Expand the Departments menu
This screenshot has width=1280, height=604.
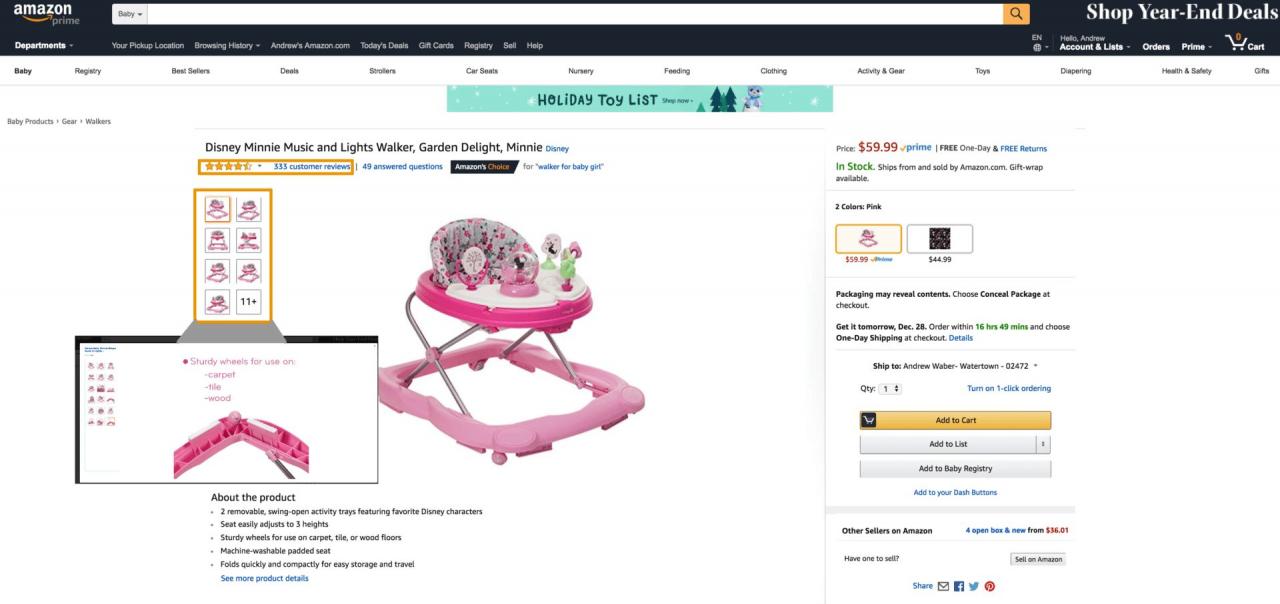pos(44,46)
